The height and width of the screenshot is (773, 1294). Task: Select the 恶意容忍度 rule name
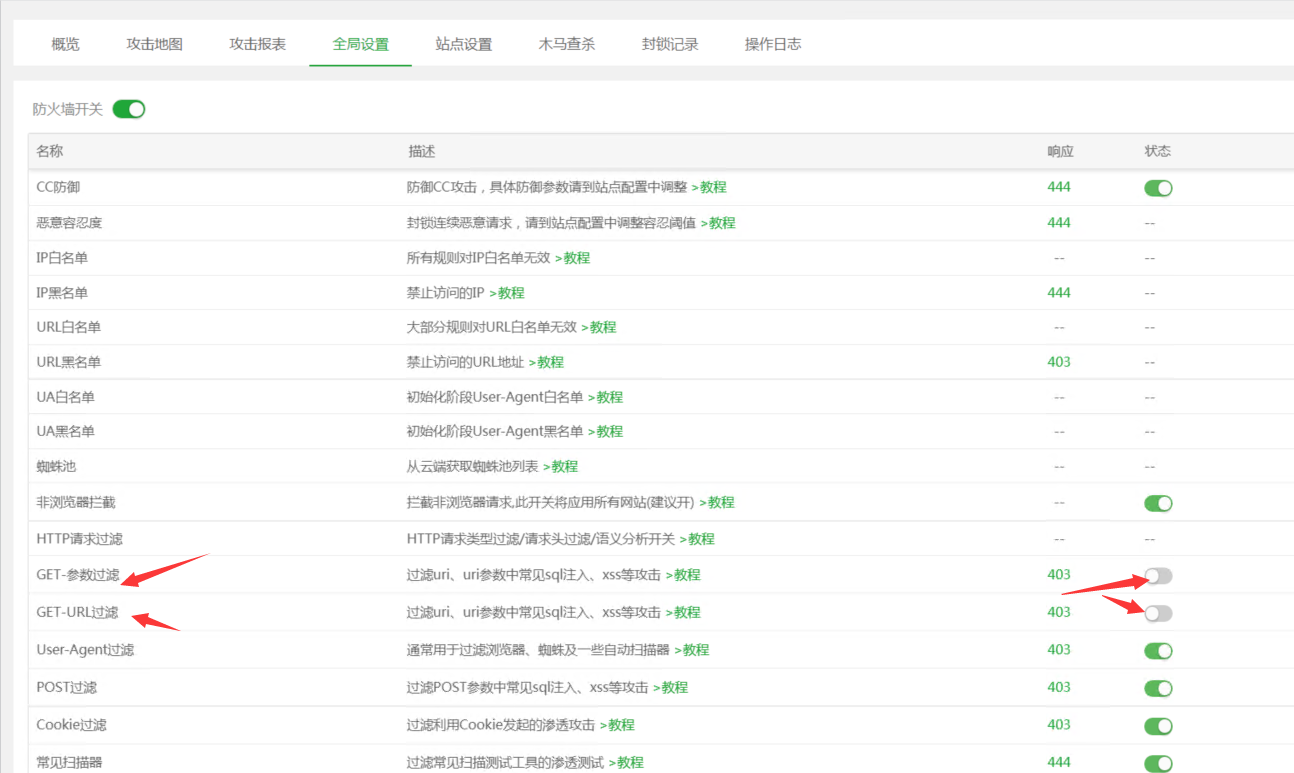click(69, 223)
